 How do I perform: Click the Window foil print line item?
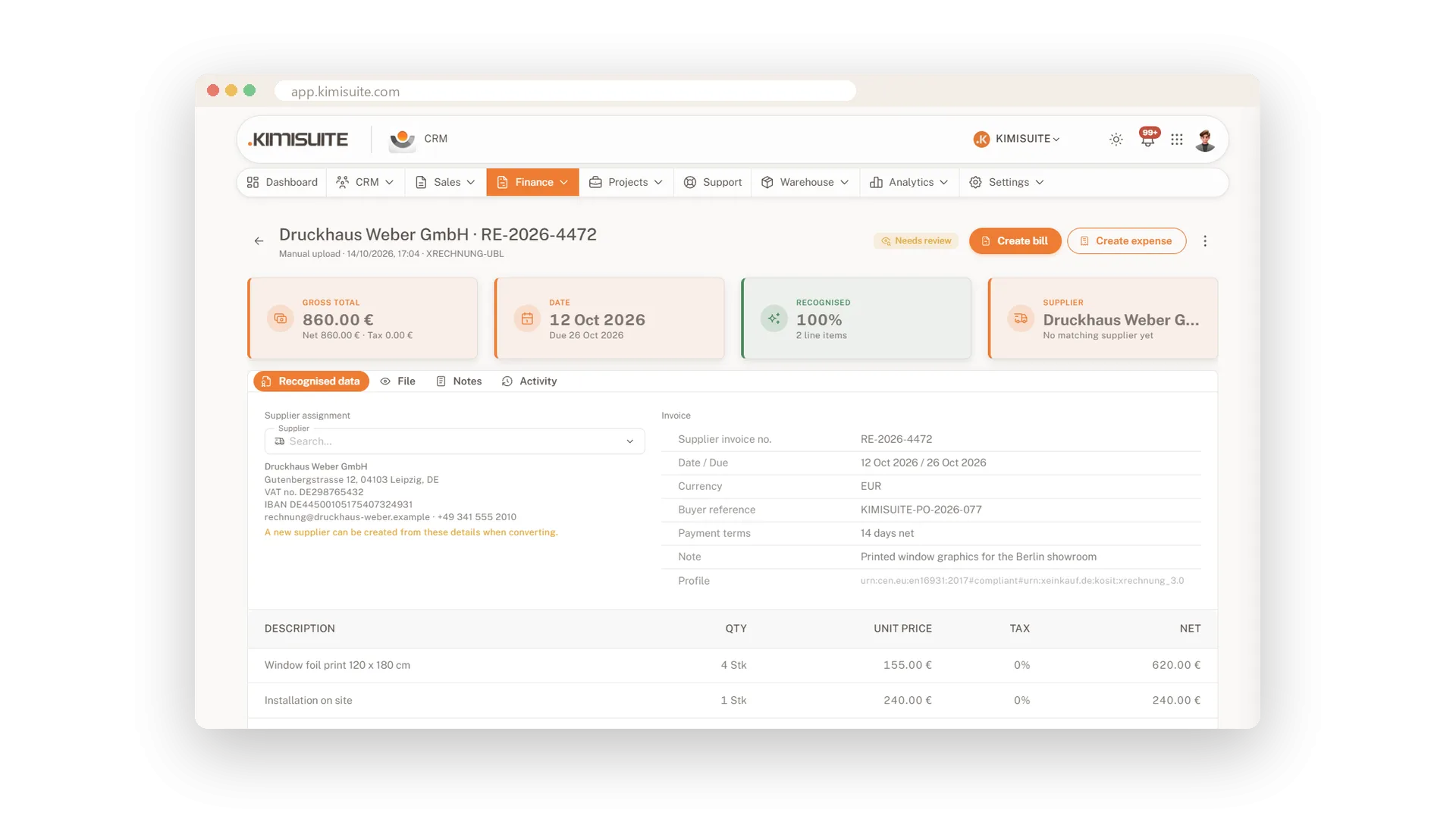click(x=733, y=665)
